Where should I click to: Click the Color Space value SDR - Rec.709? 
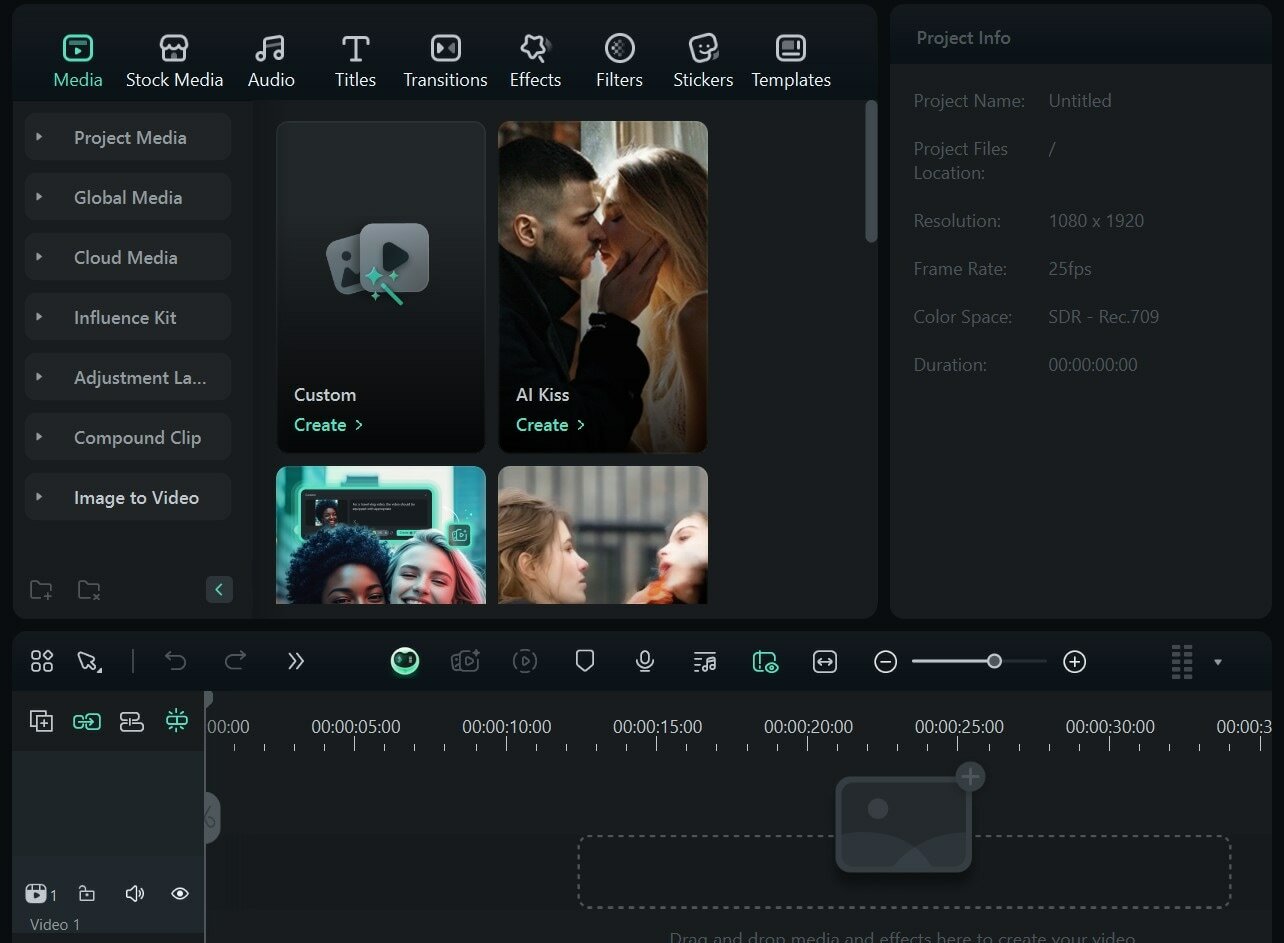[x=1104, y=317]
